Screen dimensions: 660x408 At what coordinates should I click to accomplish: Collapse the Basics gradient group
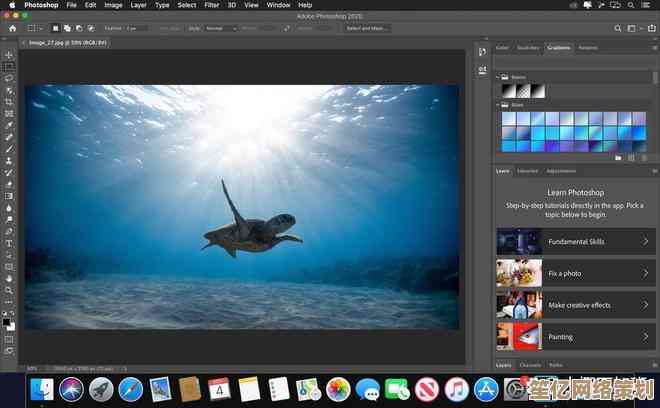[500, 77]
